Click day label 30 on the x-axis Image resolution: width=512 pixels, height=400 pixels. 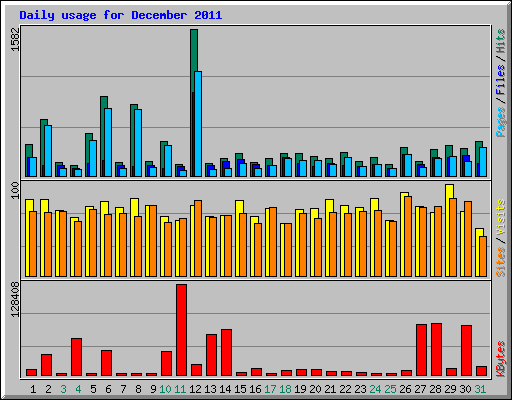465,389
